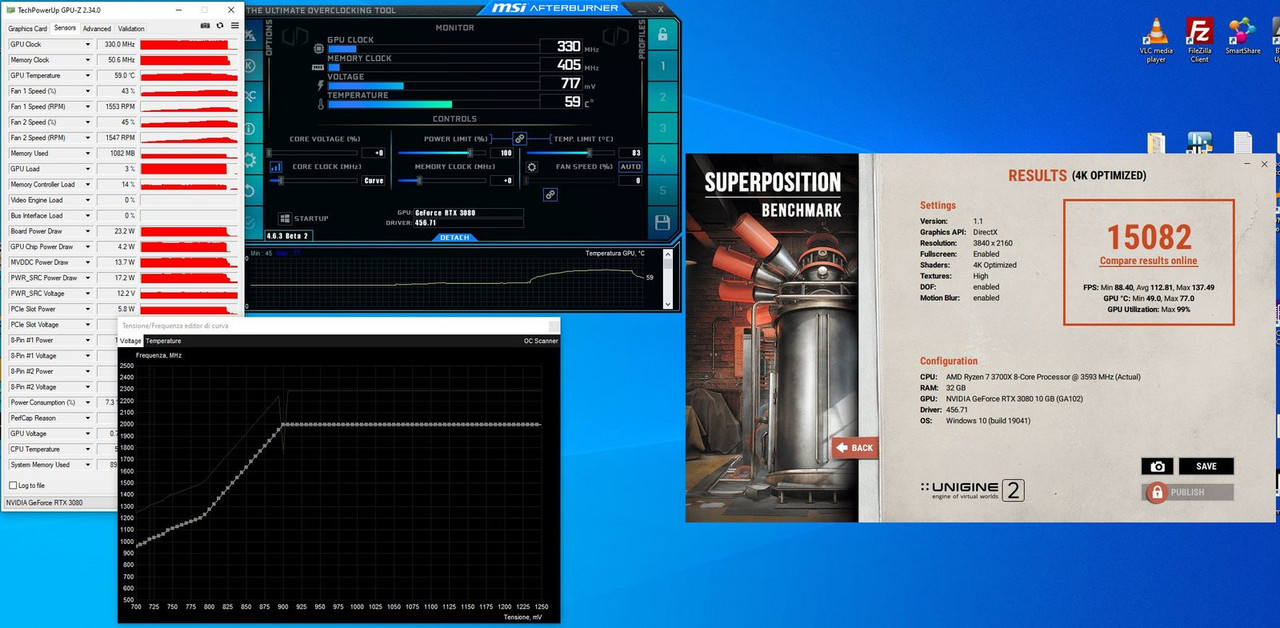Toggle the link icon between Power and Temp Limit
The image size is (1280, 628).
pos(520,138)
